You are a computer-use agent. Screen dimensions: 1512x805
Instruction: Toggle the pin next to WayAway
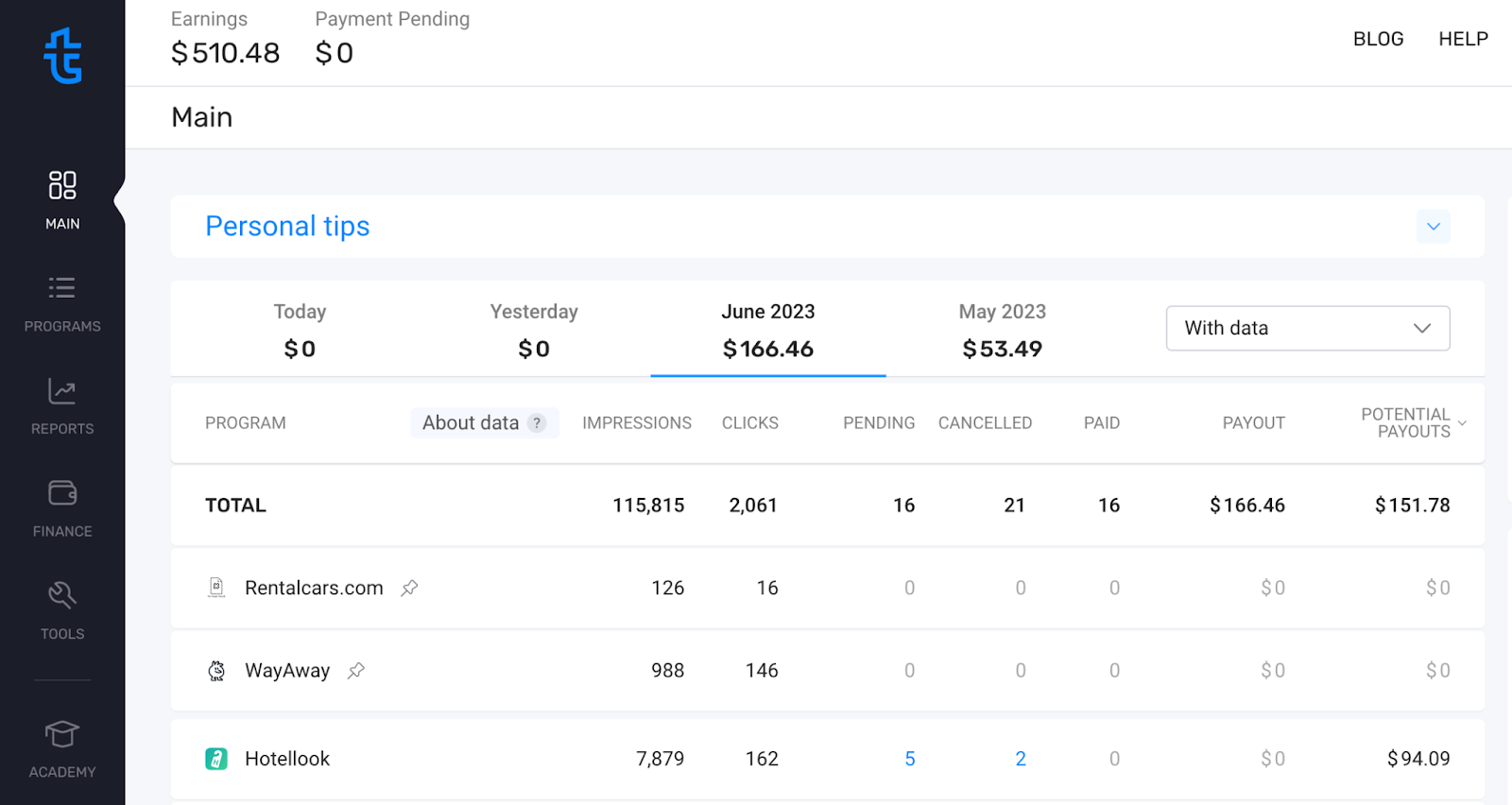(356, 671)
